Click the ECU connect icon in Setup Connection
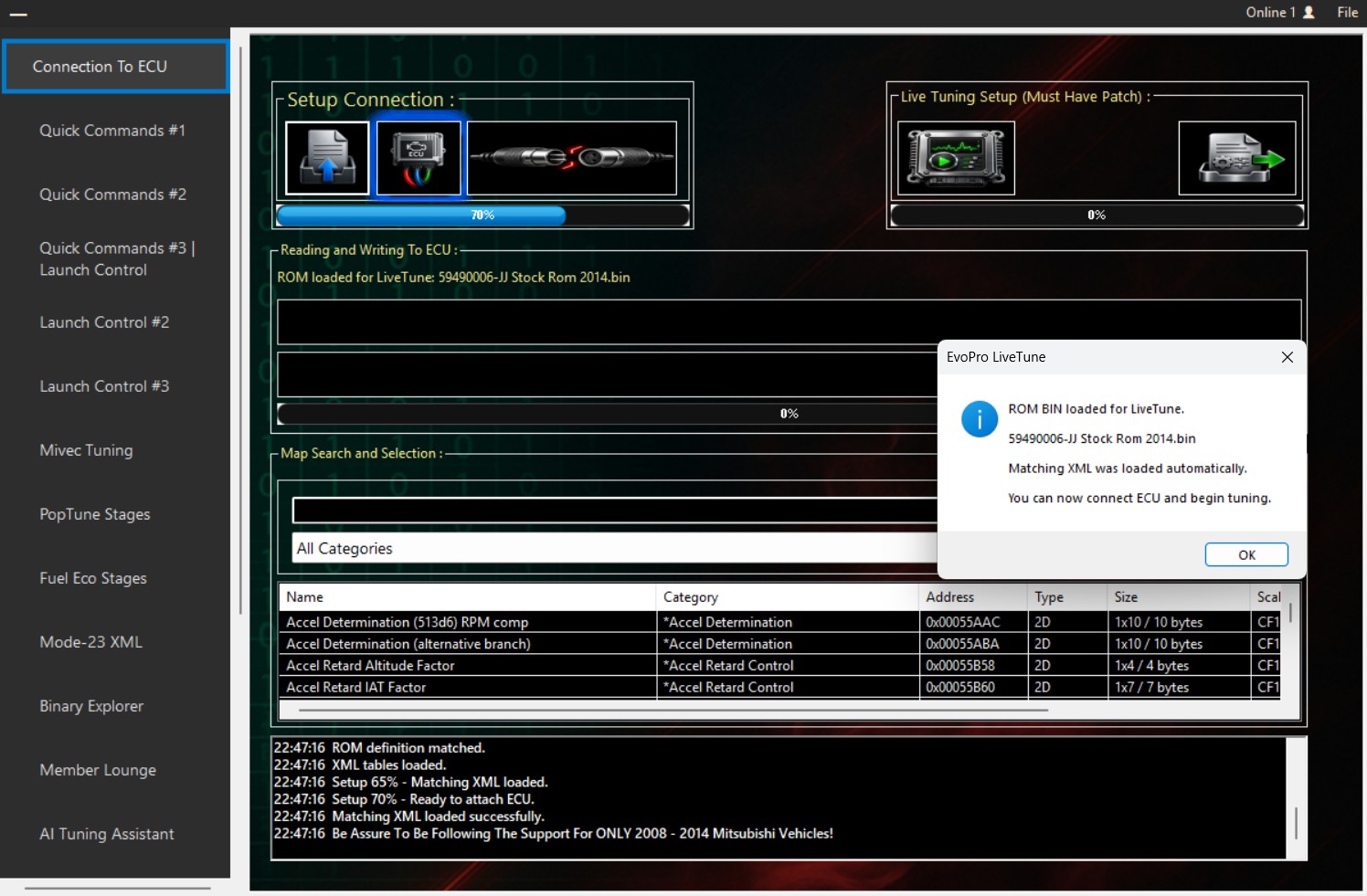Viewport: 1367px width, 896px height. 419,158
